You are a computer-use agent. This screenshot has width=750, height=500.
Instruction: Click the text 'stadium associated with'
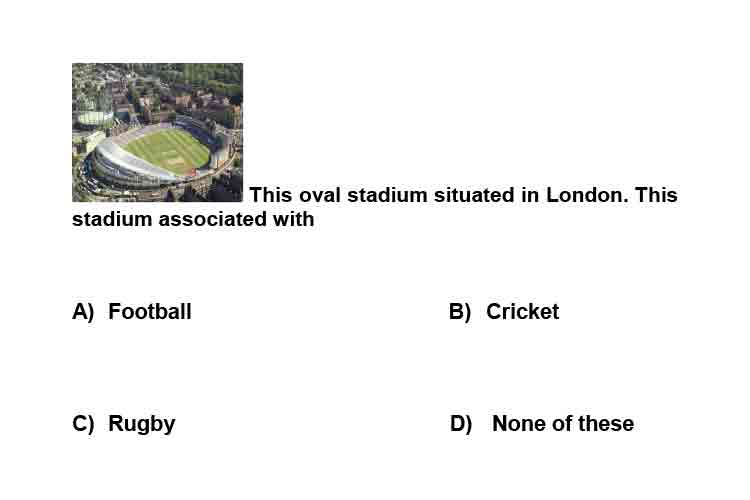pos(193,219)
